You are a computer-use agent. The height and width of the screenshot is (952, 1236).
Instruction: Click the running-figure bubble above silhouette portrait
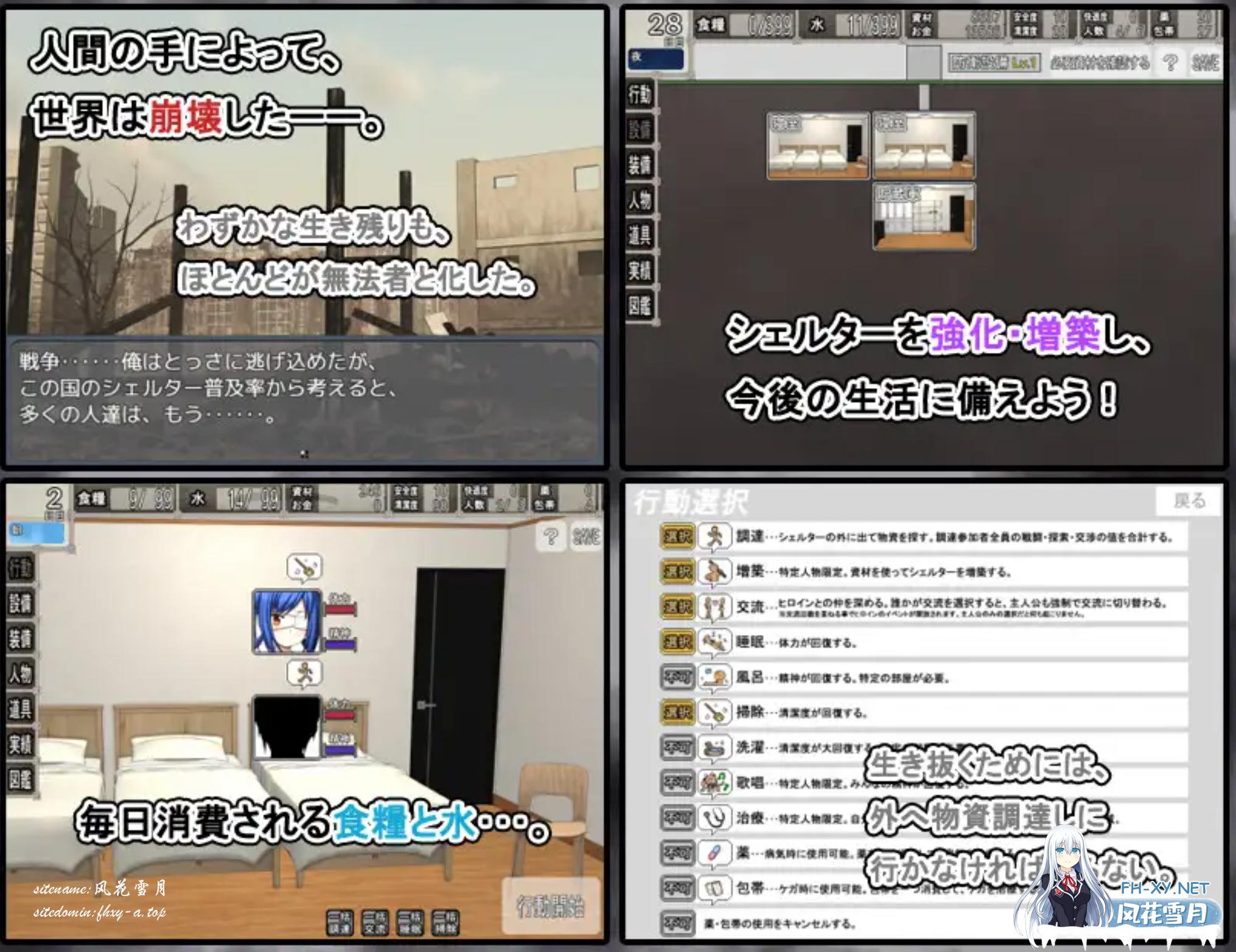(x=304, y=674)
